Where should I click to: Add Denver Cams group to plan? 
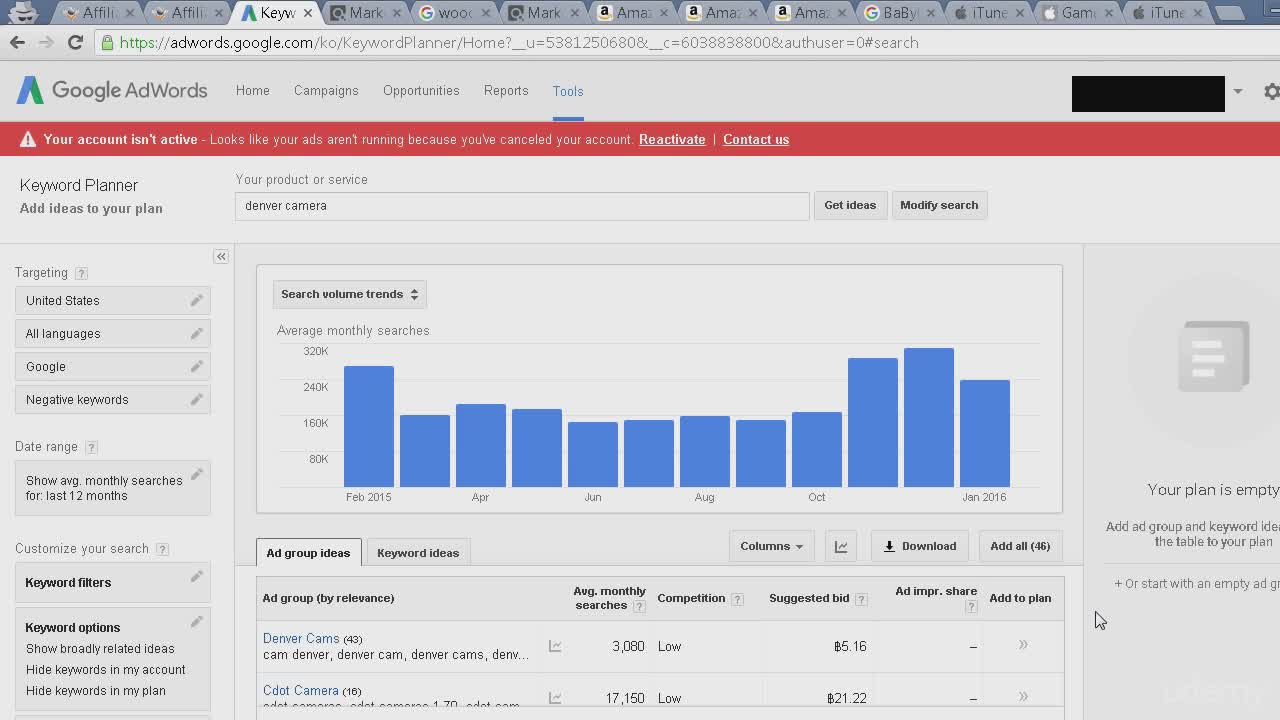1023,645
